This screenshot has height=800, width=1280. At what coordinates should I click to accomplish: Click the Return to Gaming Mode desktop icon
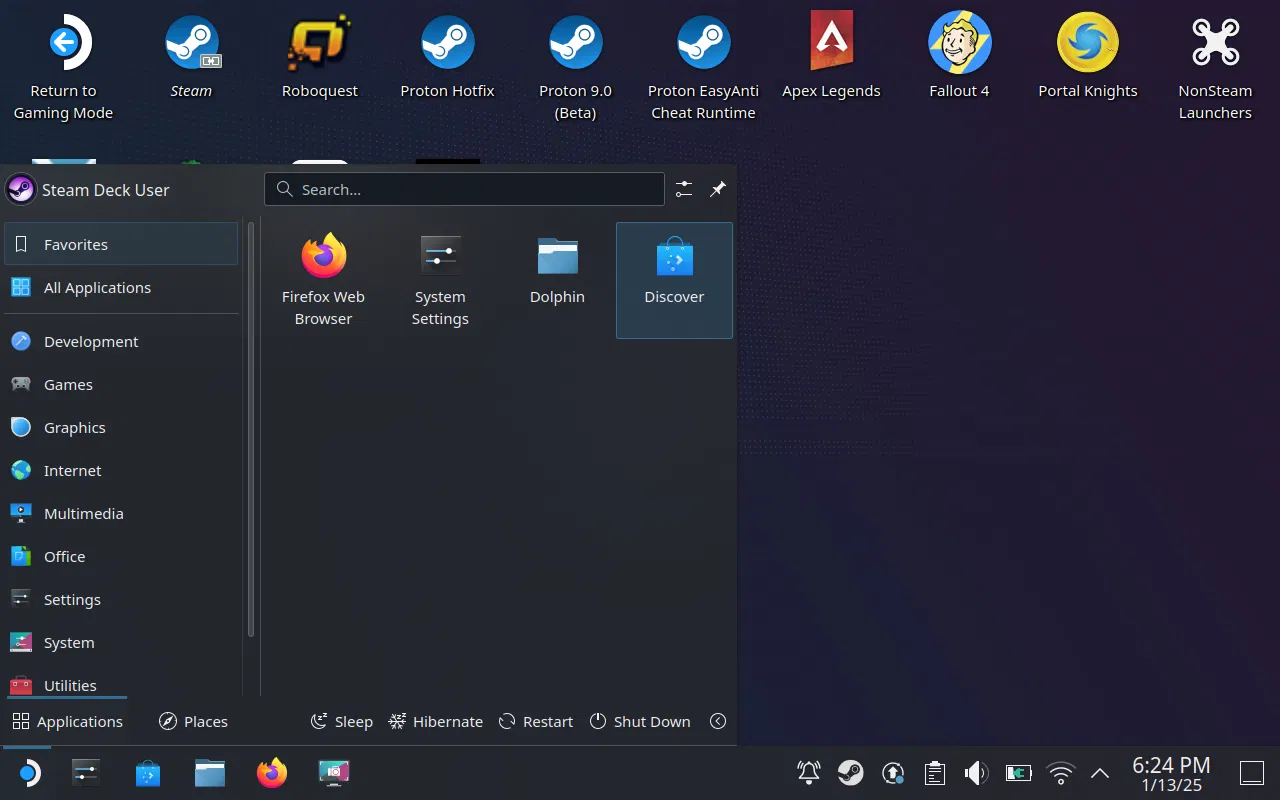(x=63, y=68)
